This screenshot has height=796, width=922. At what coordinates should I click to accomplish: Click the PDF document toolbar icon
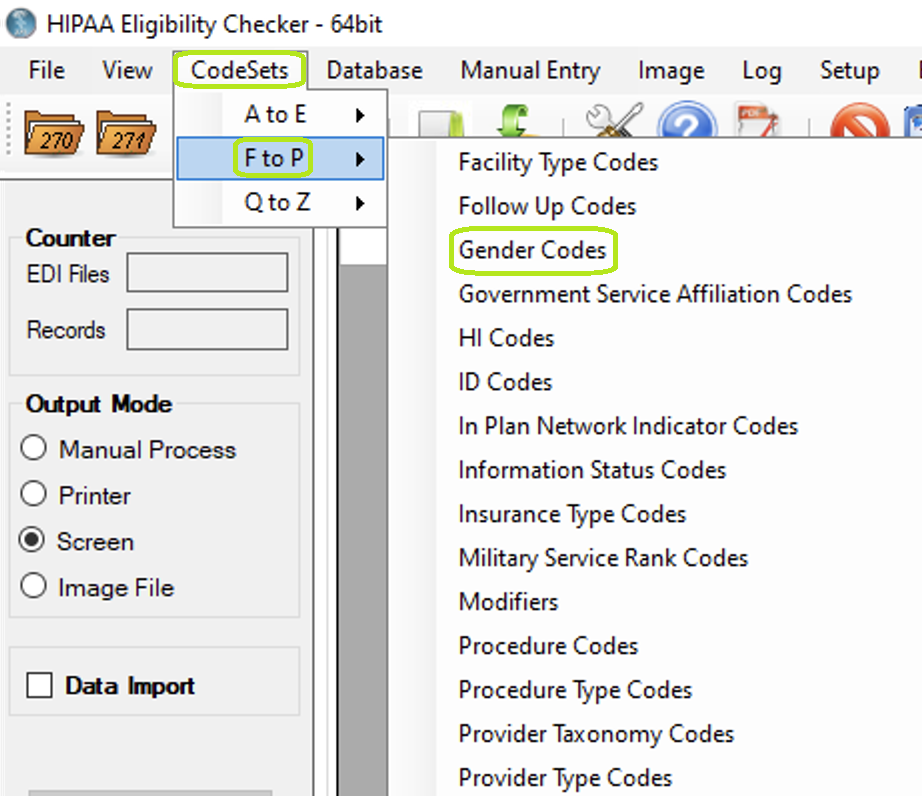(x=757, y=119)
